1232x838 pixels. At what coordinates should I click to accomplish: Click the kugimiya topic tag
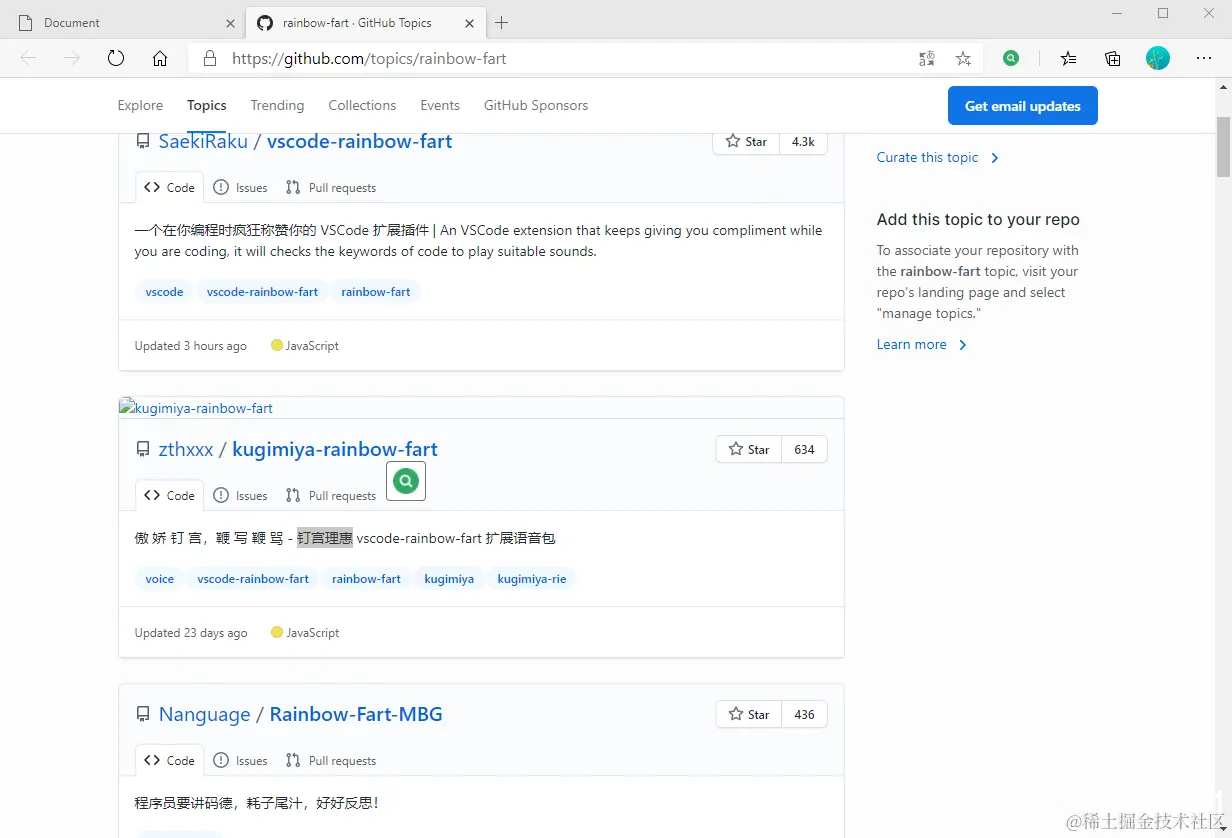tap(449, 579)
